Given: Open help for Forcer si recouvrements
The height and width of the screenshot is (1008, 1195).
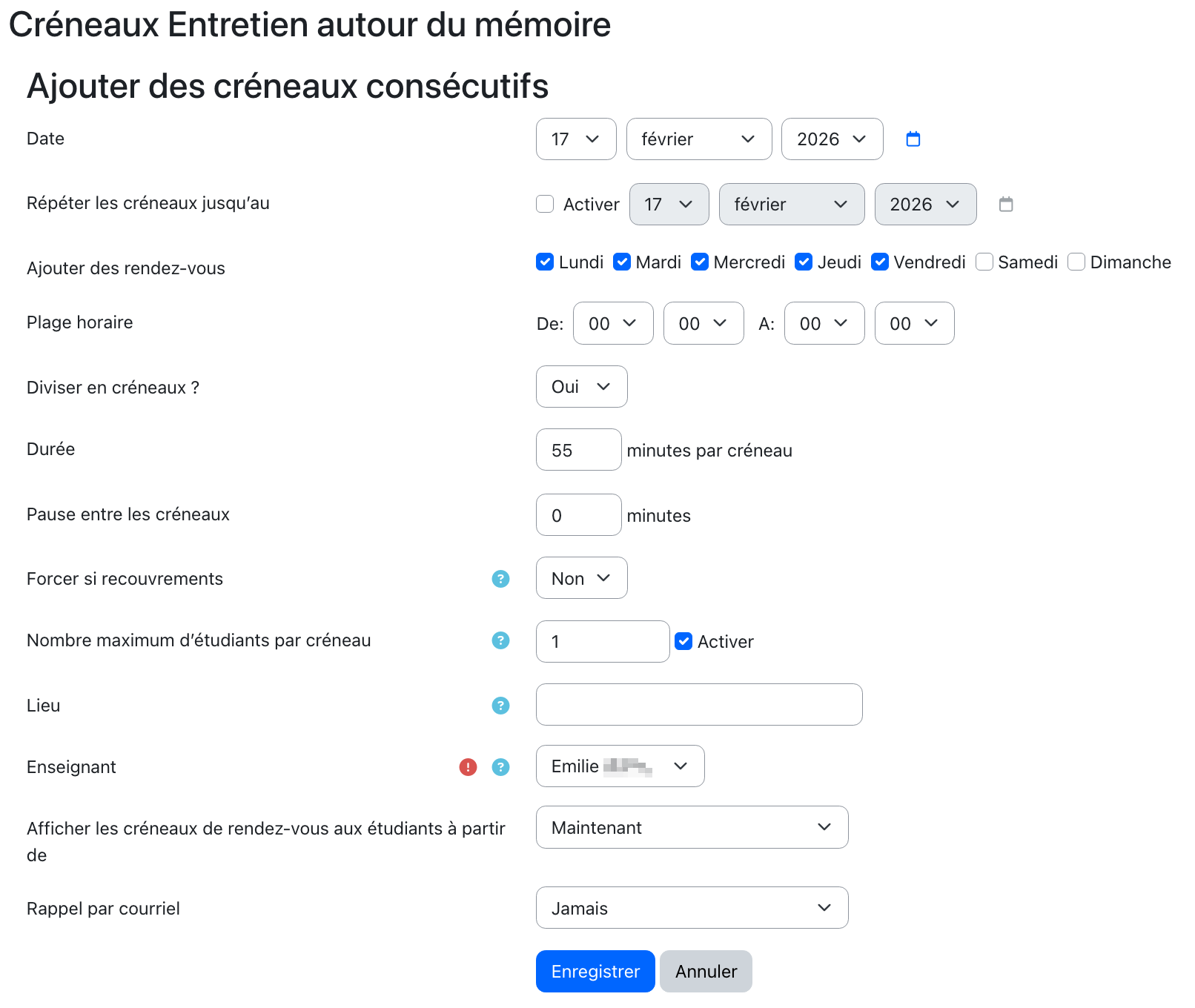Looking at the screenshot, I should click(x=501, y=579).
